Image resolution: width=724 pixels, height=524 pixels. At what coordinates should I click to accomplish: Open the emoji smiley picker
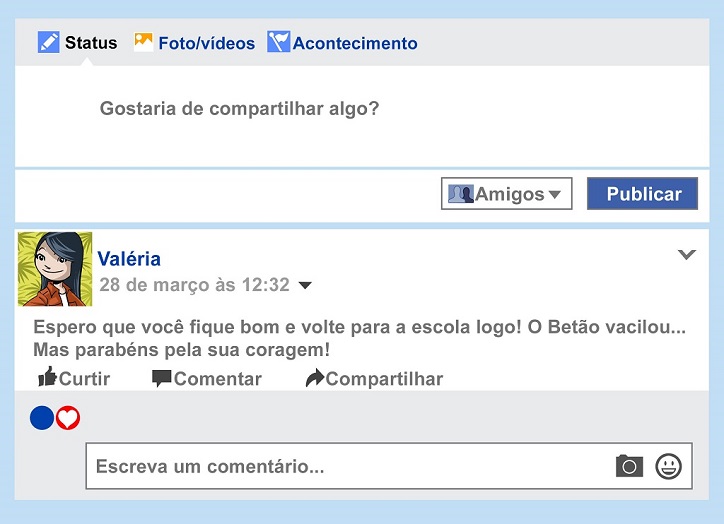click(668, 466)
